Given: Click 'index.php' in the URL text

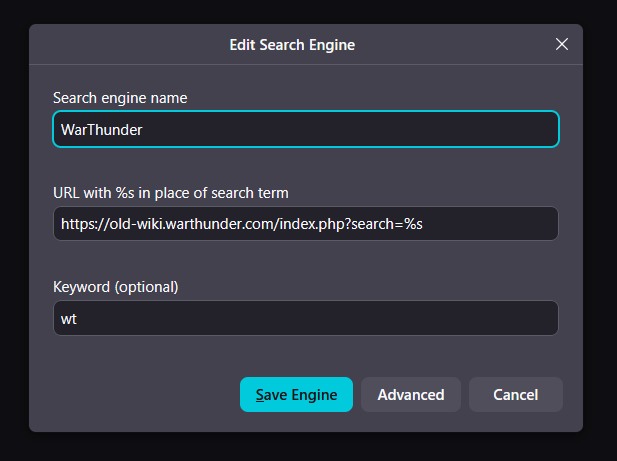Looking at the screenshot, I should (314, 224).
